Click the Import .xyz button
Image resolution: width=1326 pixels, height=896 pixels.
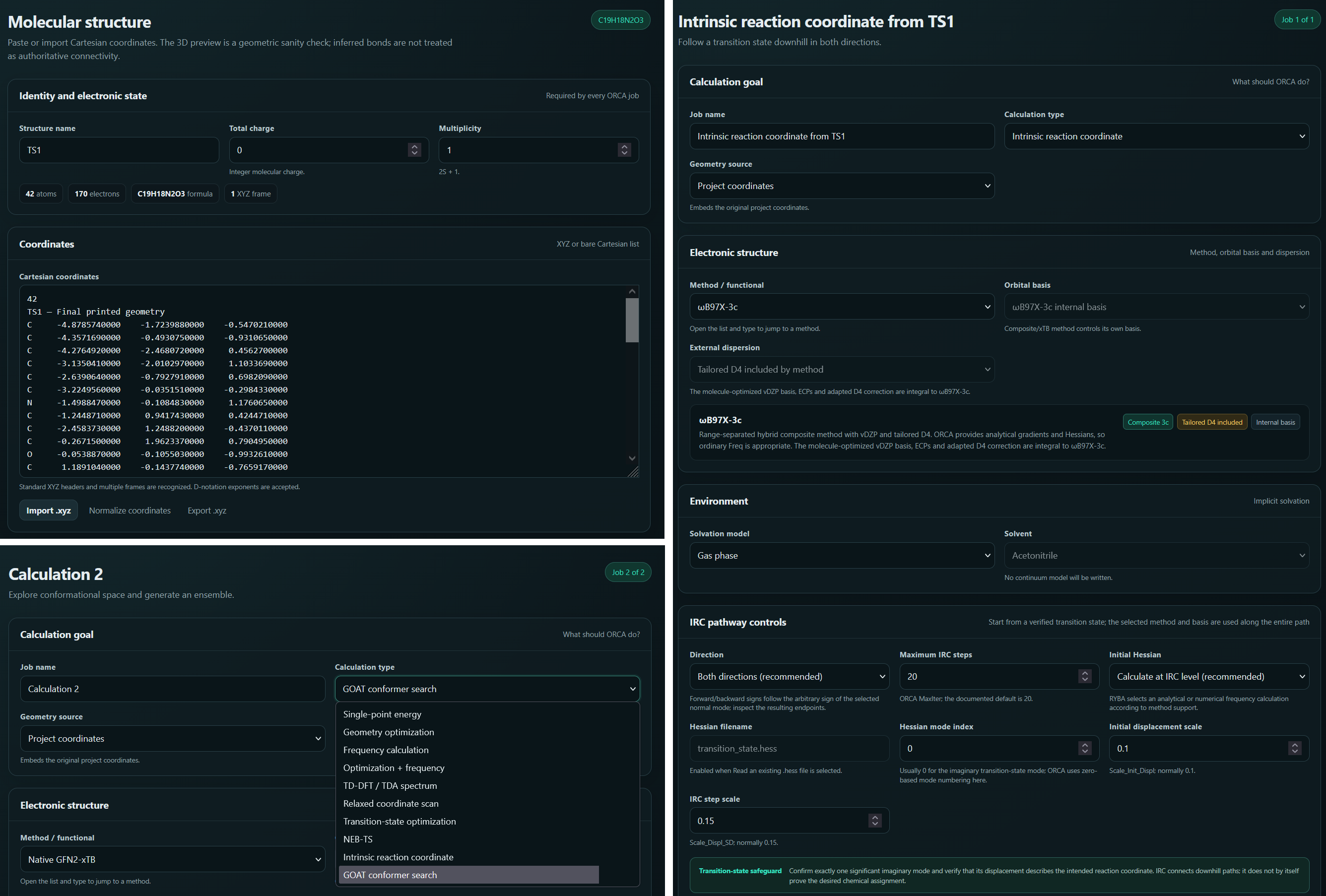(49, 511)
